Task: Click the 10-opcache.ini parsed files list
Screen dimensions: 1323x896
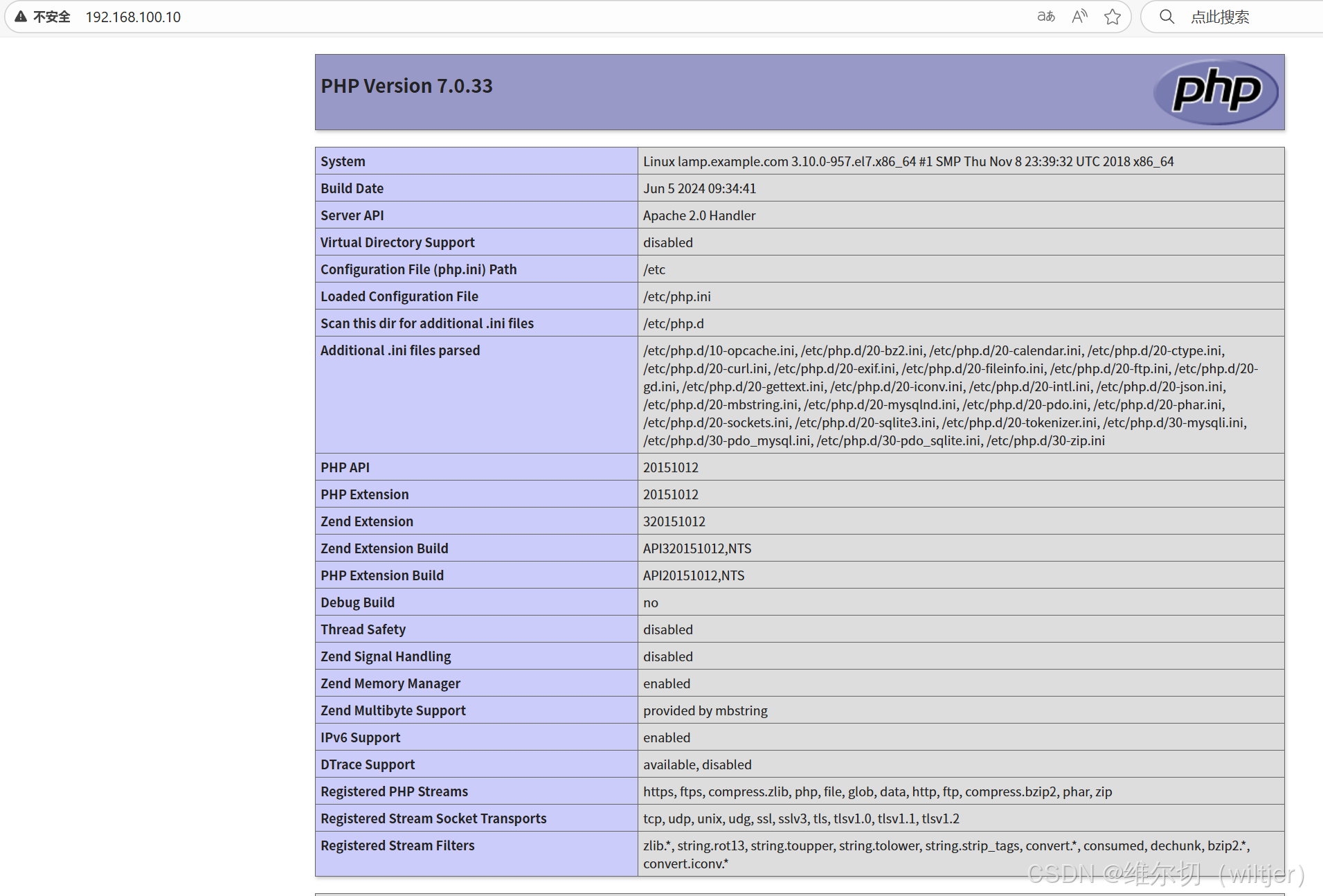Action: pos(951,395)
